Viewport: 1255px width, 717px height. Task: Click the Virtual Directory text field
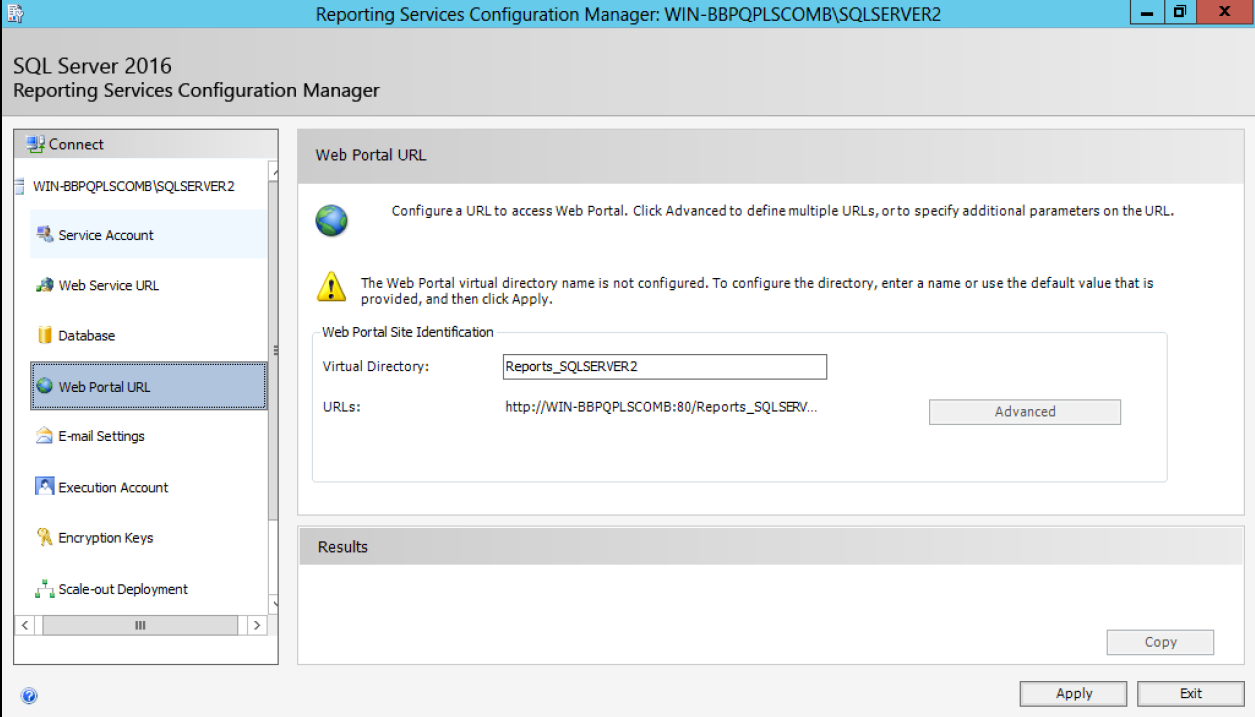[x=665, y=367]
